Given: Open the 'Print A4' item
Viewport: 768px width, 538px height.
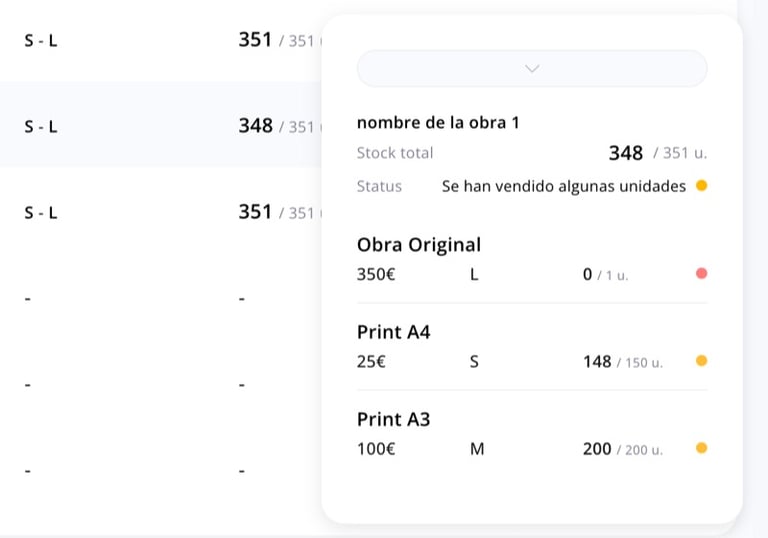Looking at the screenshot, I should click(x=393, y=332).
